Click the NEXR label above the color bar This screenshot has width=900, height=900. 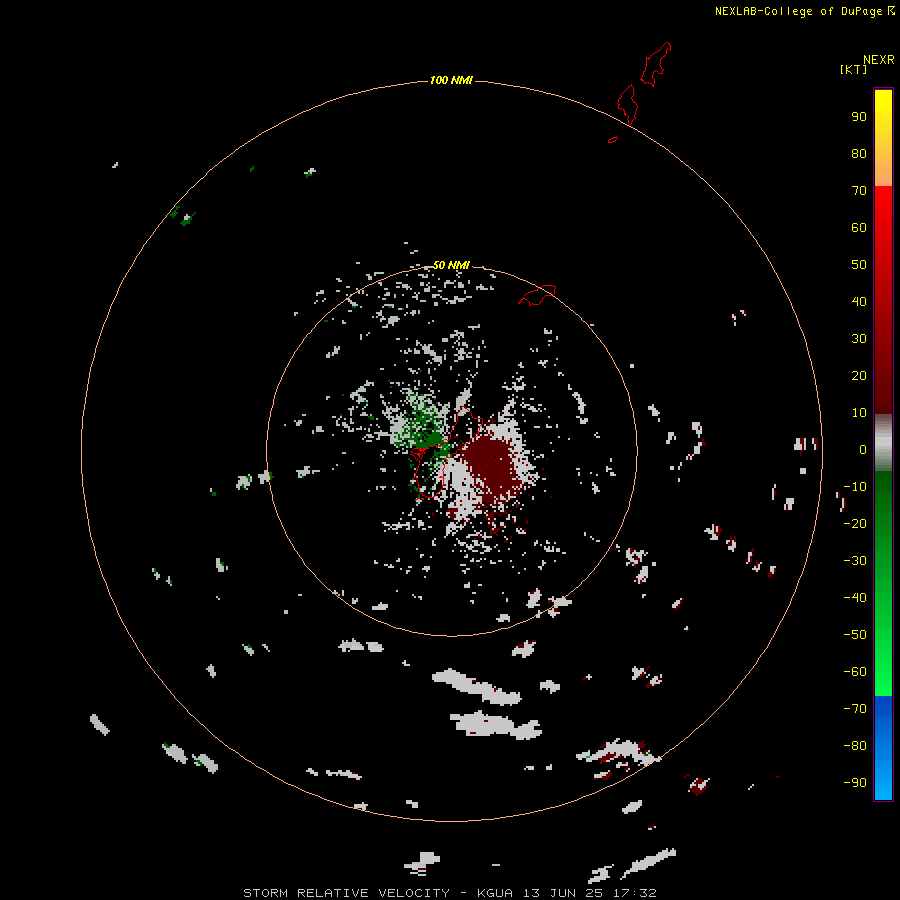click(x=879, y=60)
